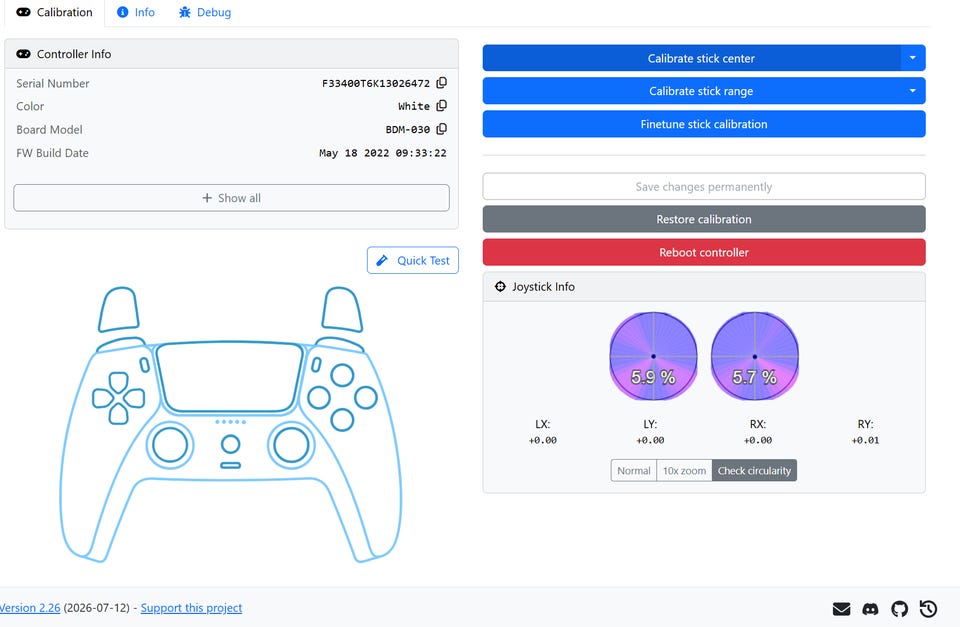Click the Joystick Info crosshair icon
Image resolution: width=960 pixels, height=627 pixels.
tap(500, 287)
